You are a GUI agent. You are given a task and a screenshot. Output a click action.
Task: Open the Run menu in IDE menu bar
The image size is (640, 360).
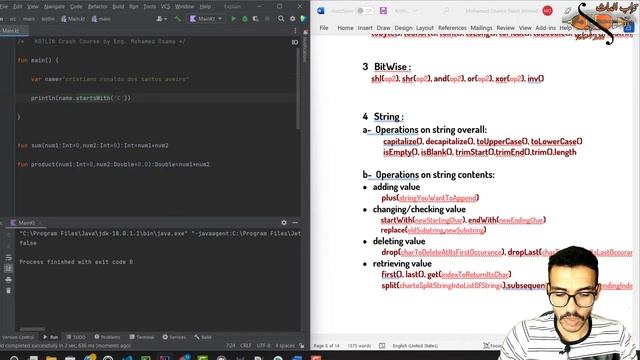coord(133,7)
